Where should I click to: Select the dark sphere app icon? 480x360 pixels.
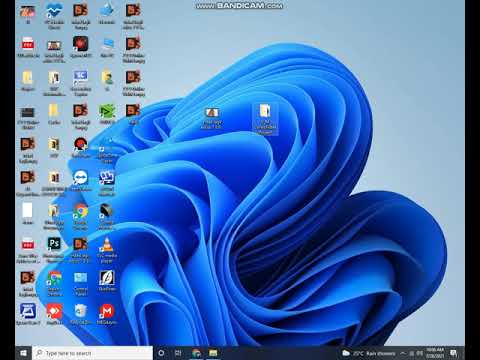[107, 211]
